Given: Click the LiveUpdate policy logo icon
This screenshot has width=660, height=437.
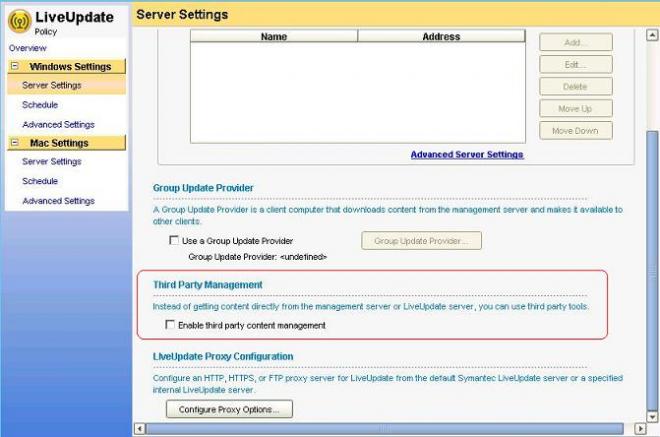Looking at the screenshot, I should coord(19,21).
